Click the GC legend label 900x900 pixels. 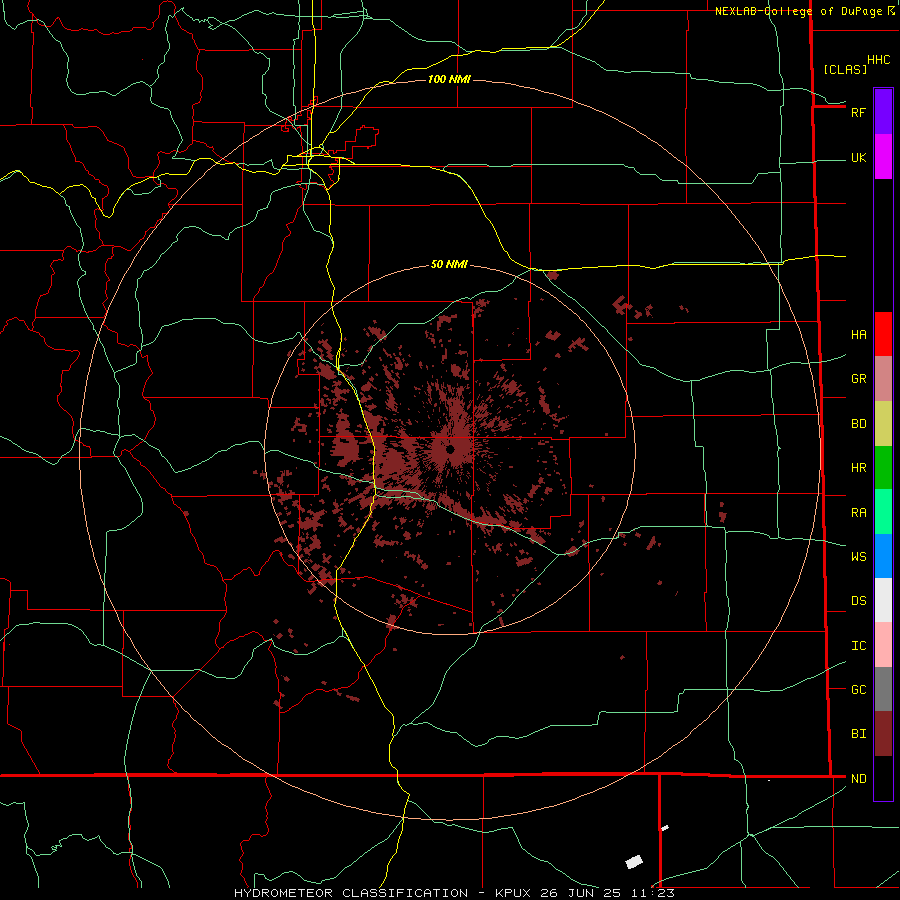tap(858, 689)
